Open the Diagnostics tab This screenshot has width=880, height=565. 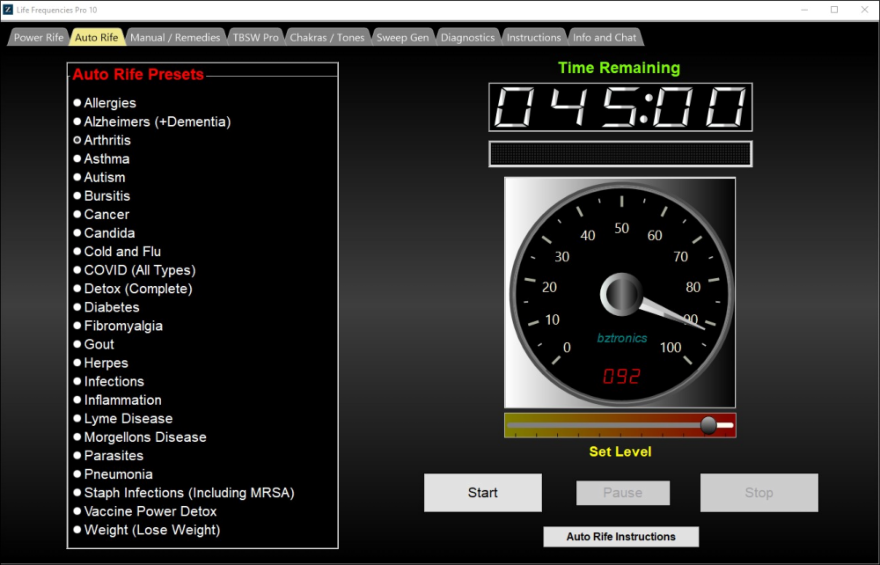tap(467, 38)
